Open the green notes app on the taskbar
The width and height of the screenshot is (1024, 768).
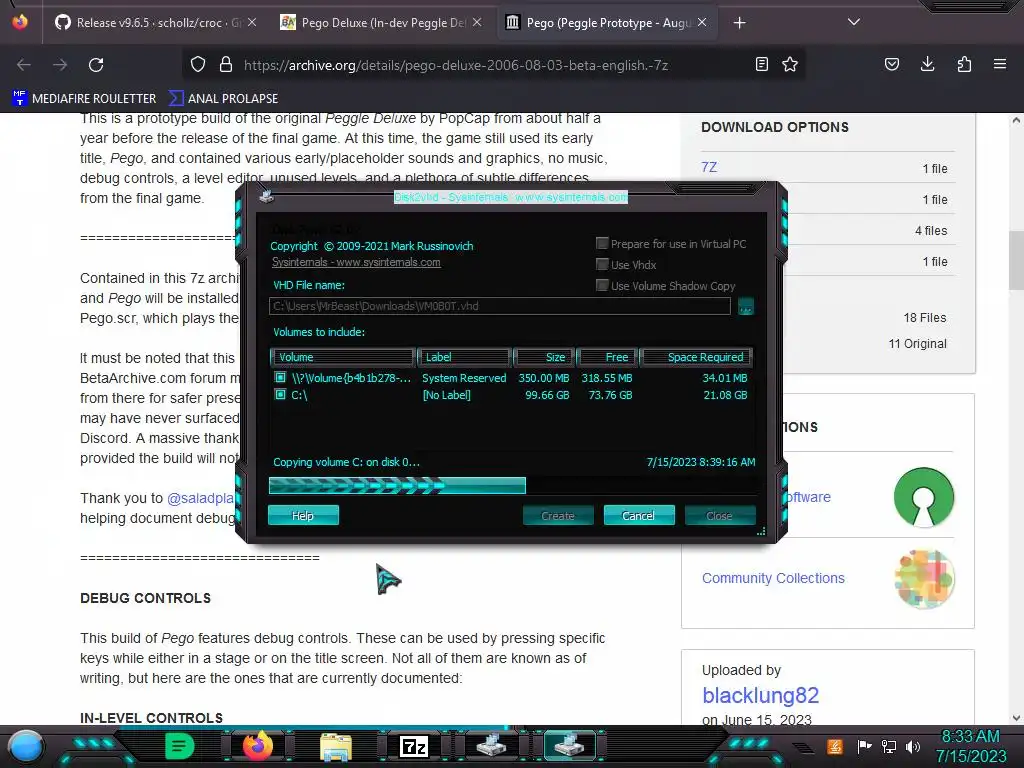click(x=180, y=746)
